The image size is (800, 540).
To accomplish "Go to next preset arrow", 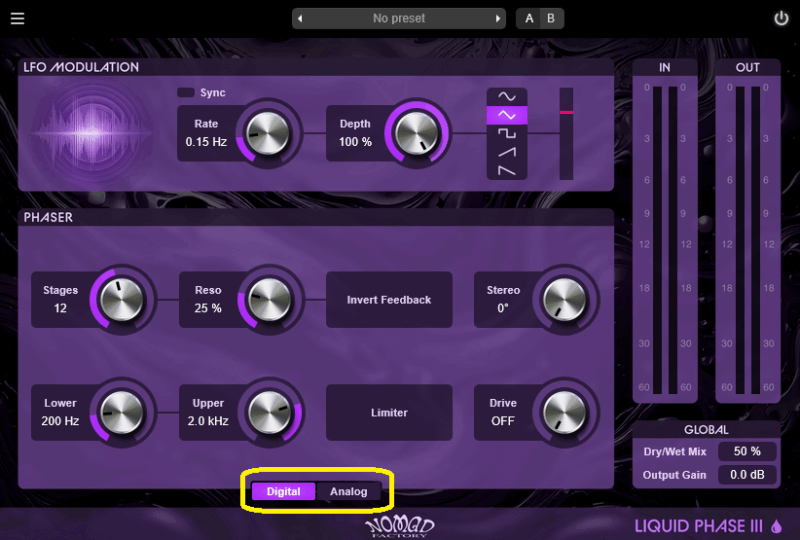I will click(497, 18).
